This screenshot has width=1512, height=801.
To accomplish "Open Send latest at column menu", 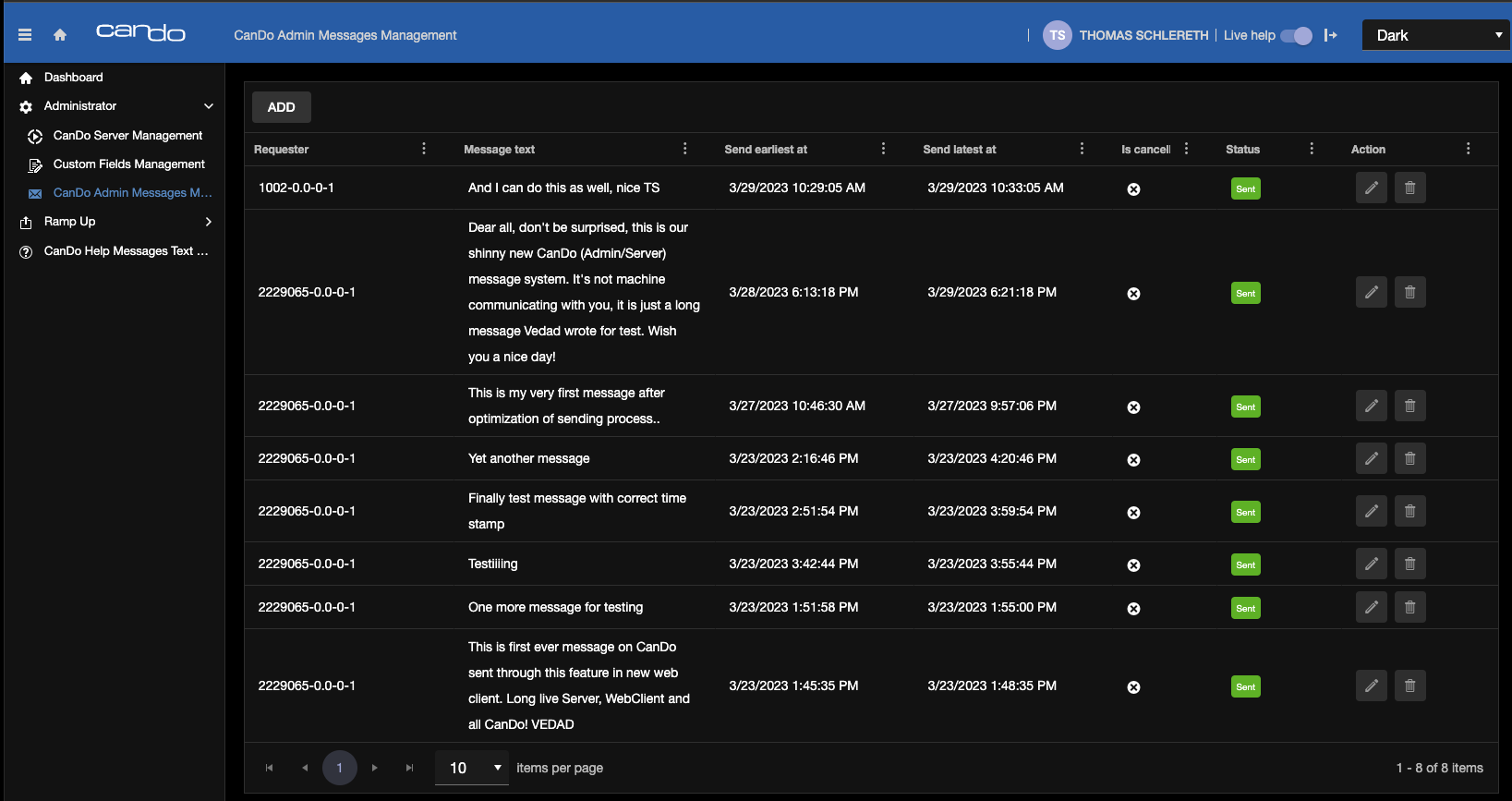I will (1082, 149).
